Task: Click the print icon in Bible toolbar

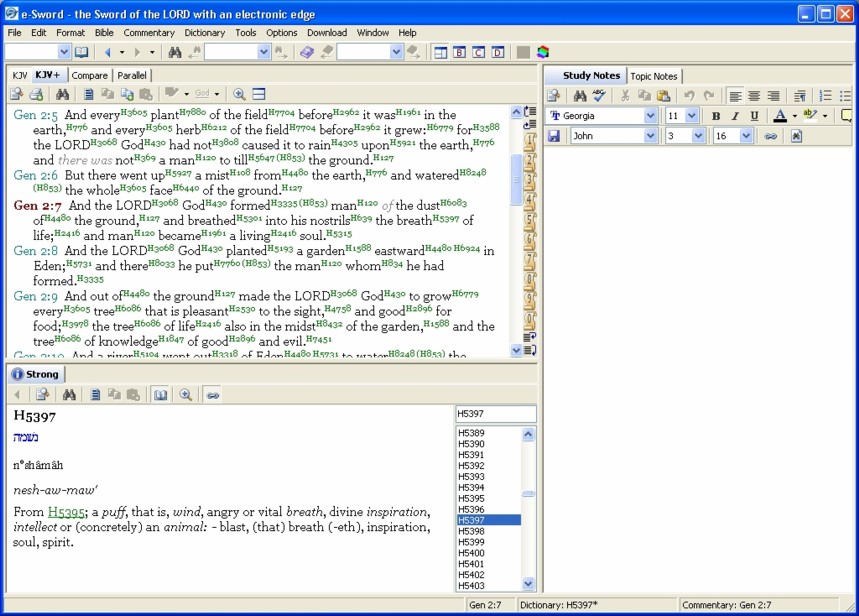Action: click(36, 94)
